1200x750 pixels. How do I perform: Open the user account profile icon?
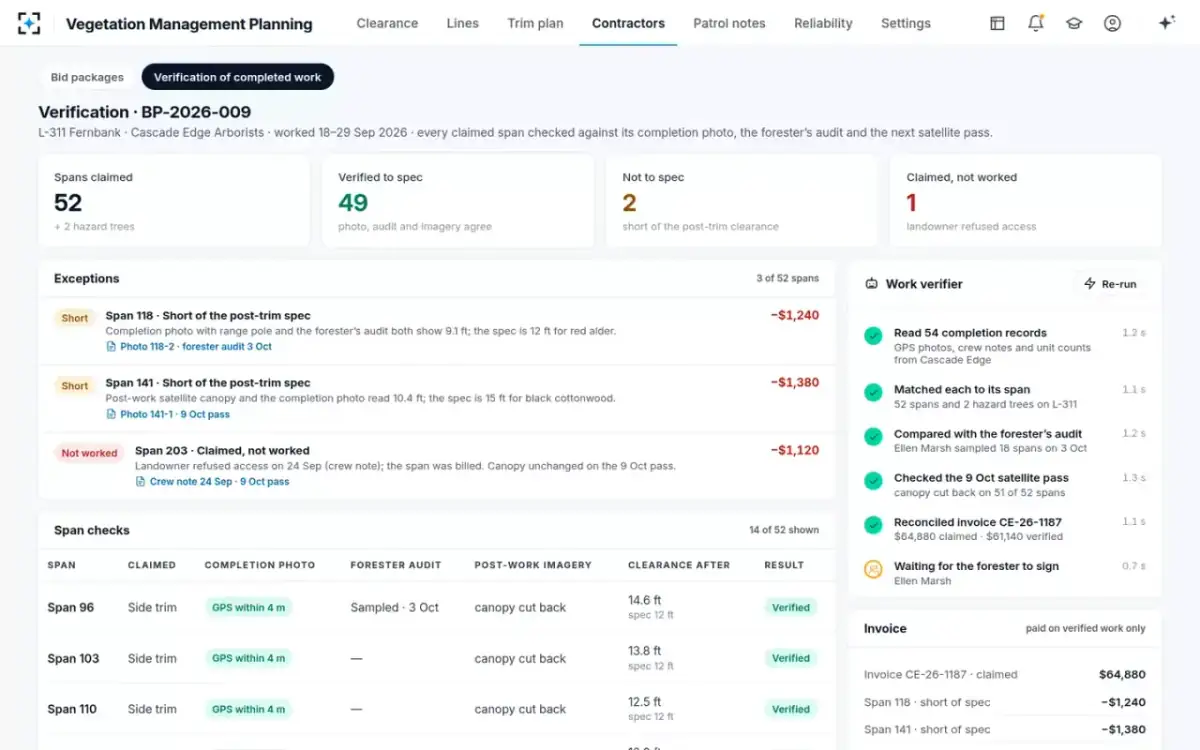(x=1112, y=23)
